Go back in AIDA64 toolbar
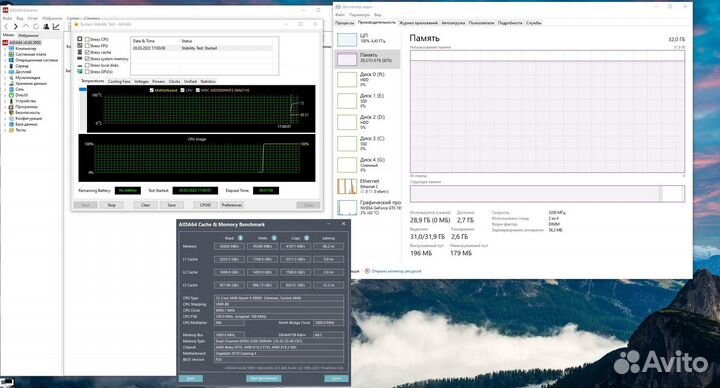 pos(6,27)
